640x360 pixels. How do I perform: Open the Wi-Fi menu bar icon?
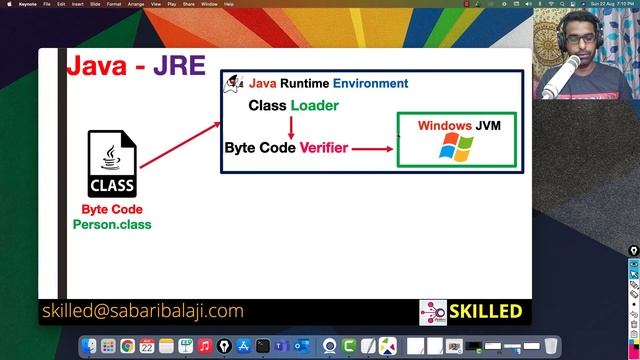click(551, 4)
